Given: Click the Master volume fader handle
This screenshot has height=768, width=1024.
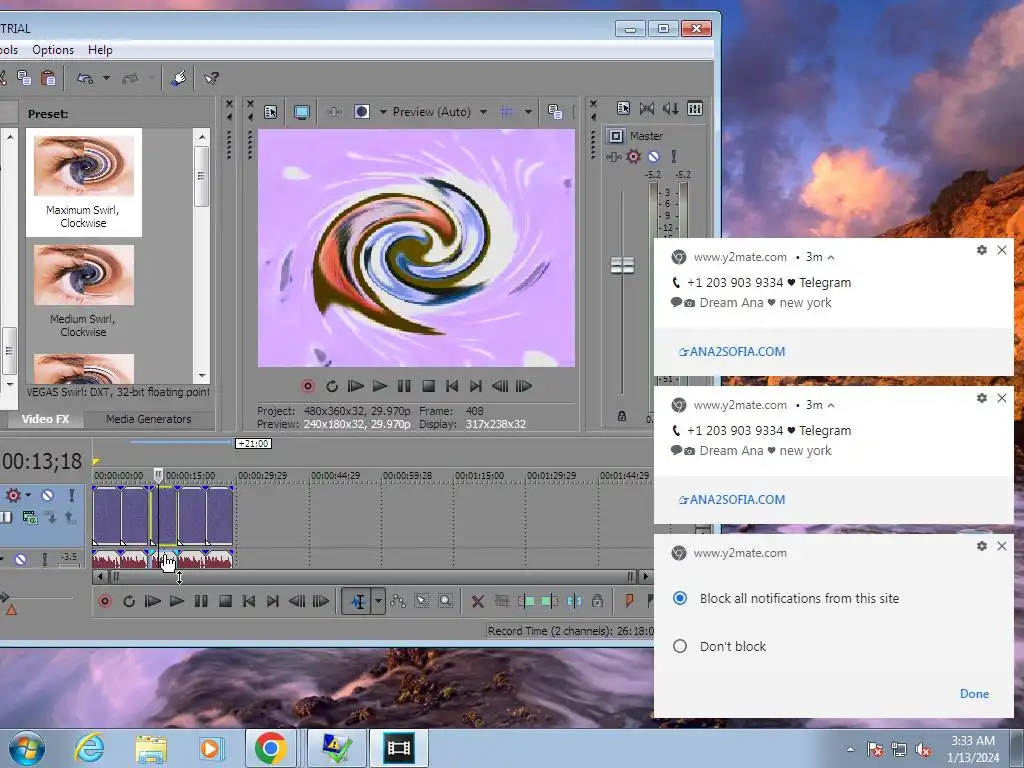Looking at the screenshot, I should [622, 265].
